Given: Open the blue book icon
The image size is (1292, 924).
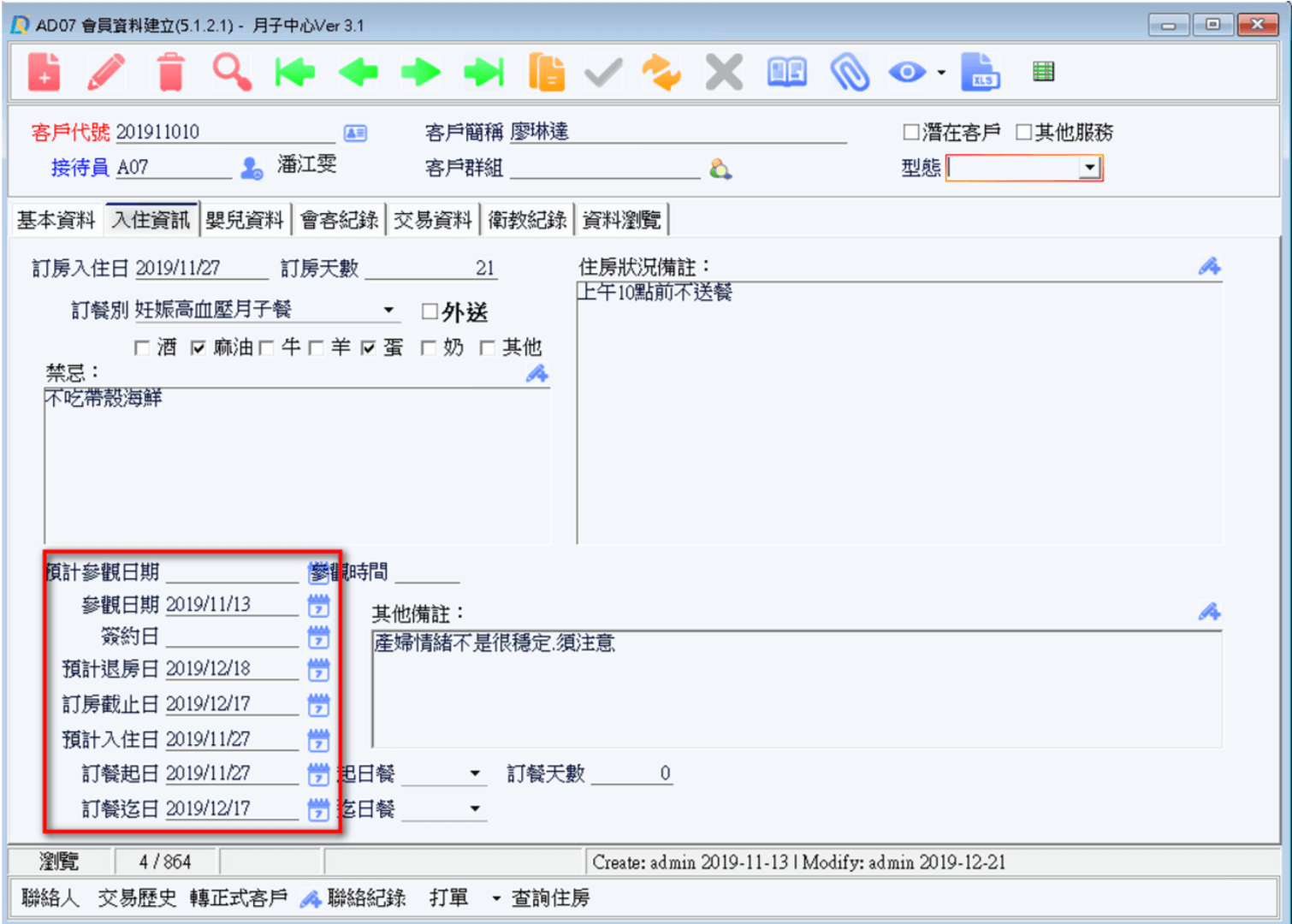Looking at the screenshot, I should [x=787, y=72].
